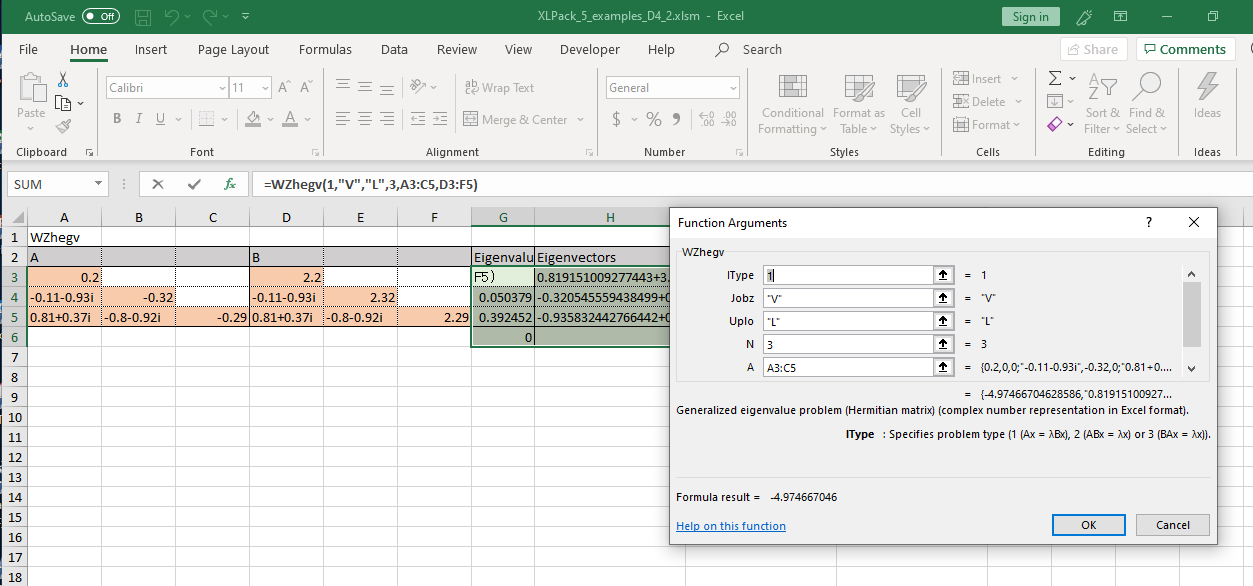Click the formula bar Enter checkmark icon
Screen dimensions: 1253x586
point(194,184)
